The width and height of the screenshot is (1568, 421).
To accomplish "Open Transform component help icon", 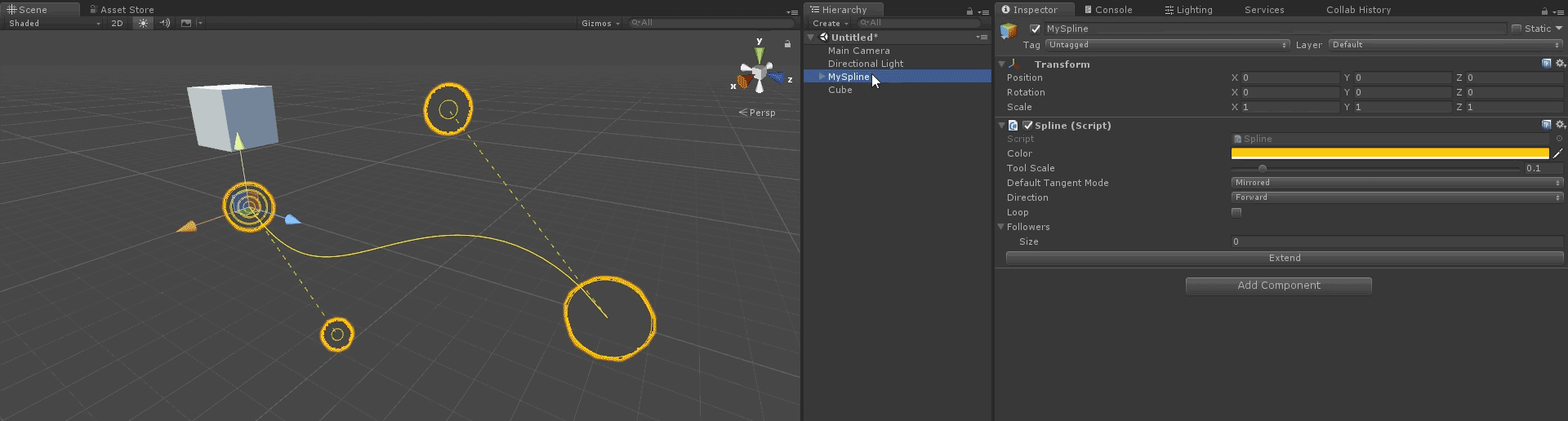I will (1546, 64).
